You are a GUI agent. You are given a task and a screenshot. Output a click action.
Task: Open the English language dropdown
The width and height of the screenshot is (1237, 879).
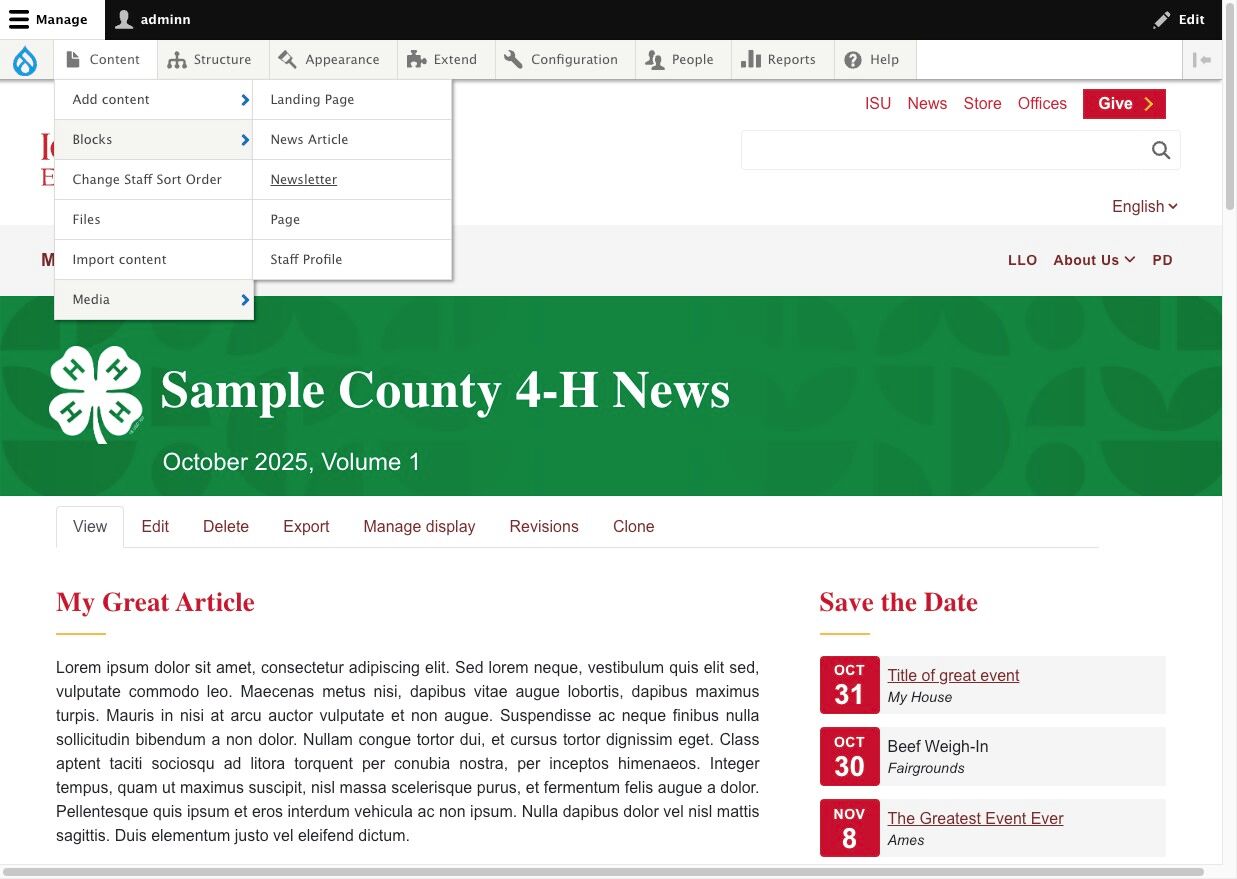click(x=1145, y=206)
